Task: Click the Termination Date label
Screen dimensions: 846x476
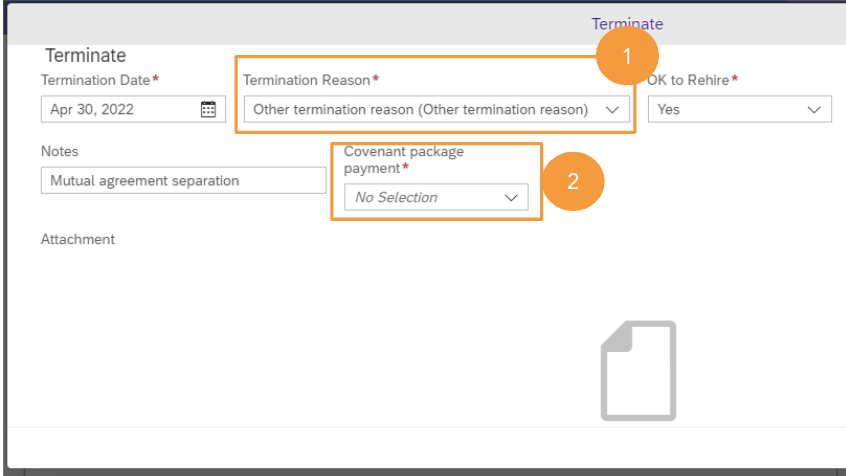Action: pyautogui.click(x=95, y=80)
